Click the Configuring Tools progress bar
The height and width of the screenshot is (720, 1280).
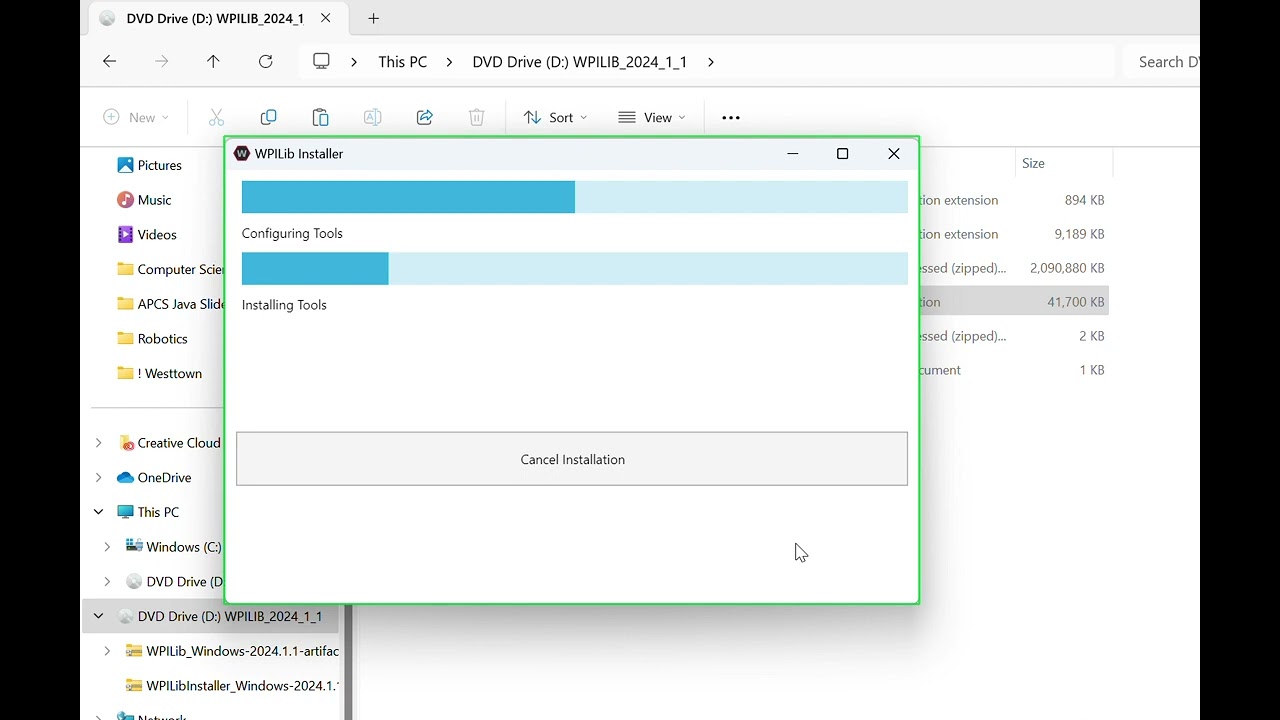[574, 197]
